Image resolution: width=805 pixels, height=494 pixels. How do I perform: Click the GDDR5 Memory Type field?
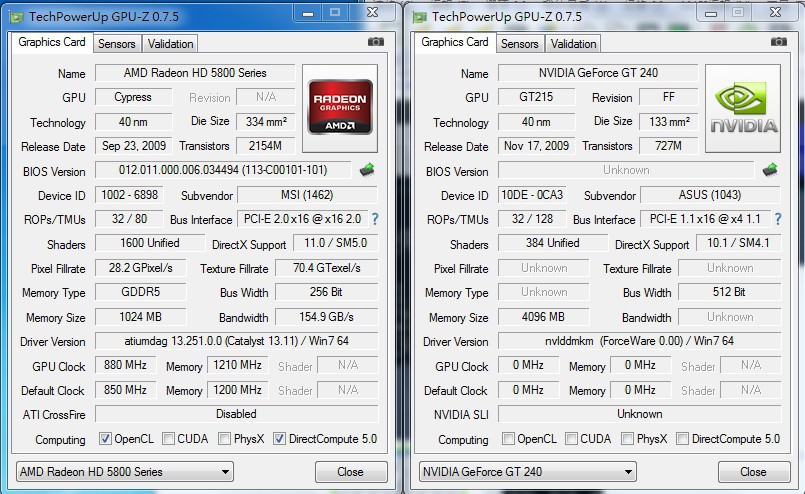[x=141, y=292]
